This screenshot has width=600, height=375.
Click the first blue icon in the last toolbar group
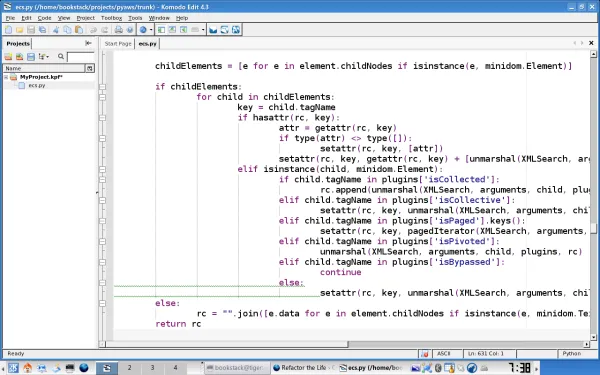[213, 30]
